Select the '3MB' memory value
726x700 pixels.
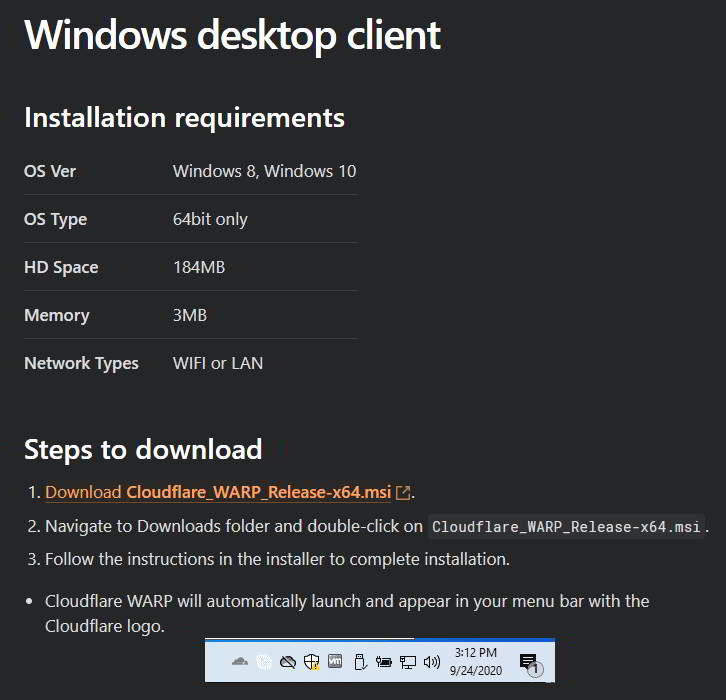pos(190,316)
